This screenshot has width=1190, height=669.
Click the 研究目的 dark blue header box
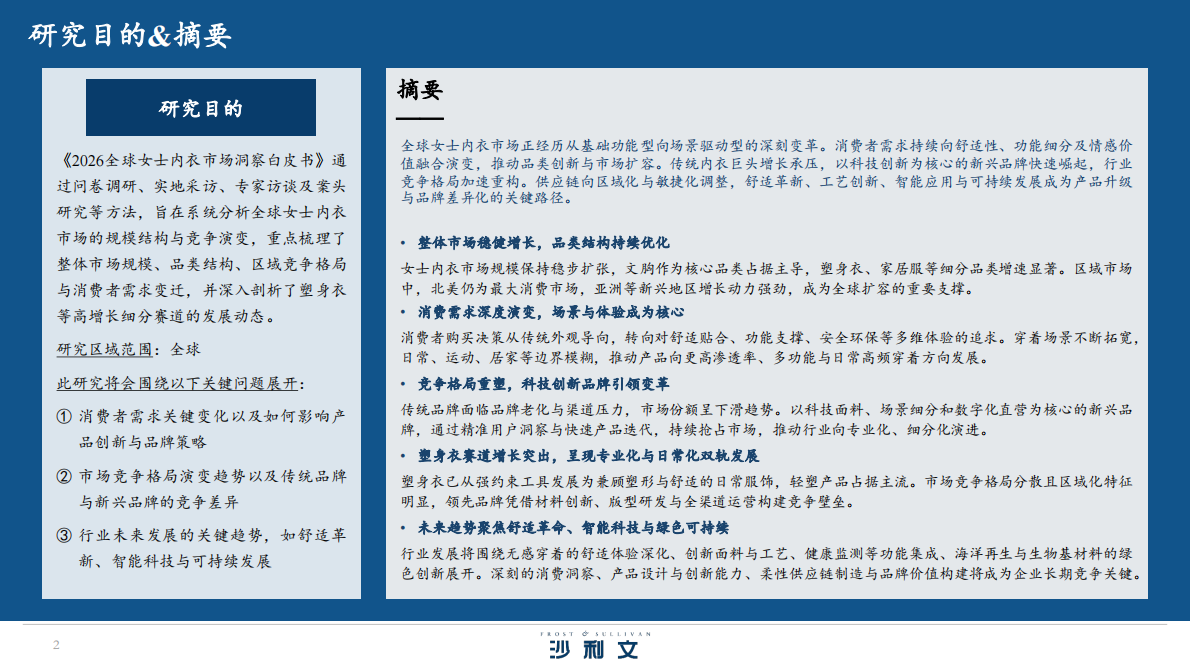[200, 108]
